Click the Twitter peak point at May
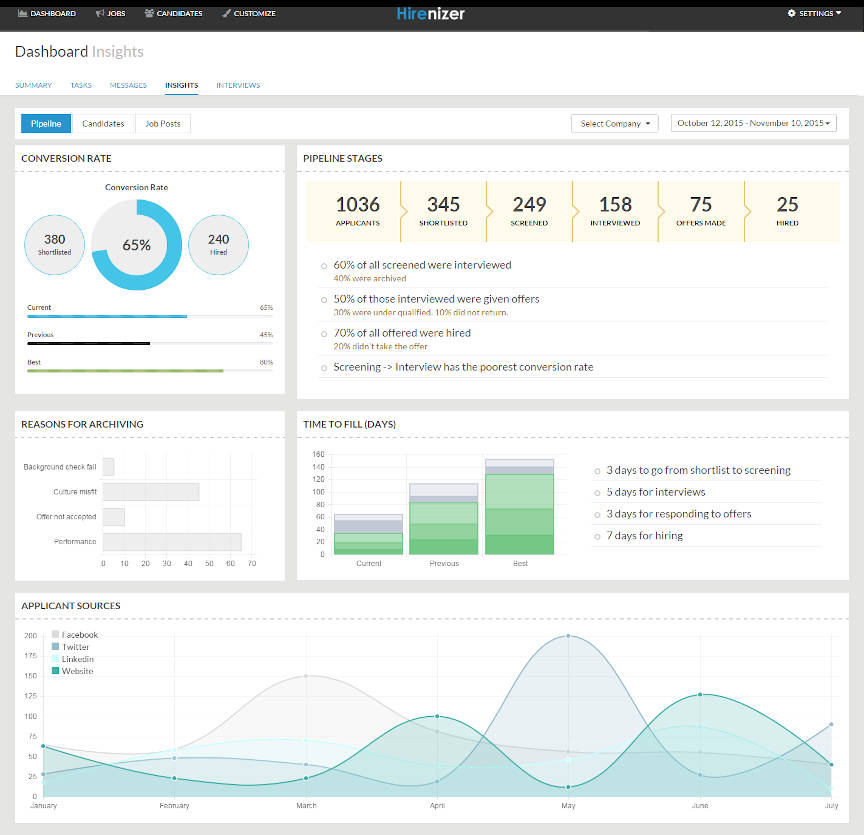Viewport: 864px width, 835px height. [x=569, y=635]
